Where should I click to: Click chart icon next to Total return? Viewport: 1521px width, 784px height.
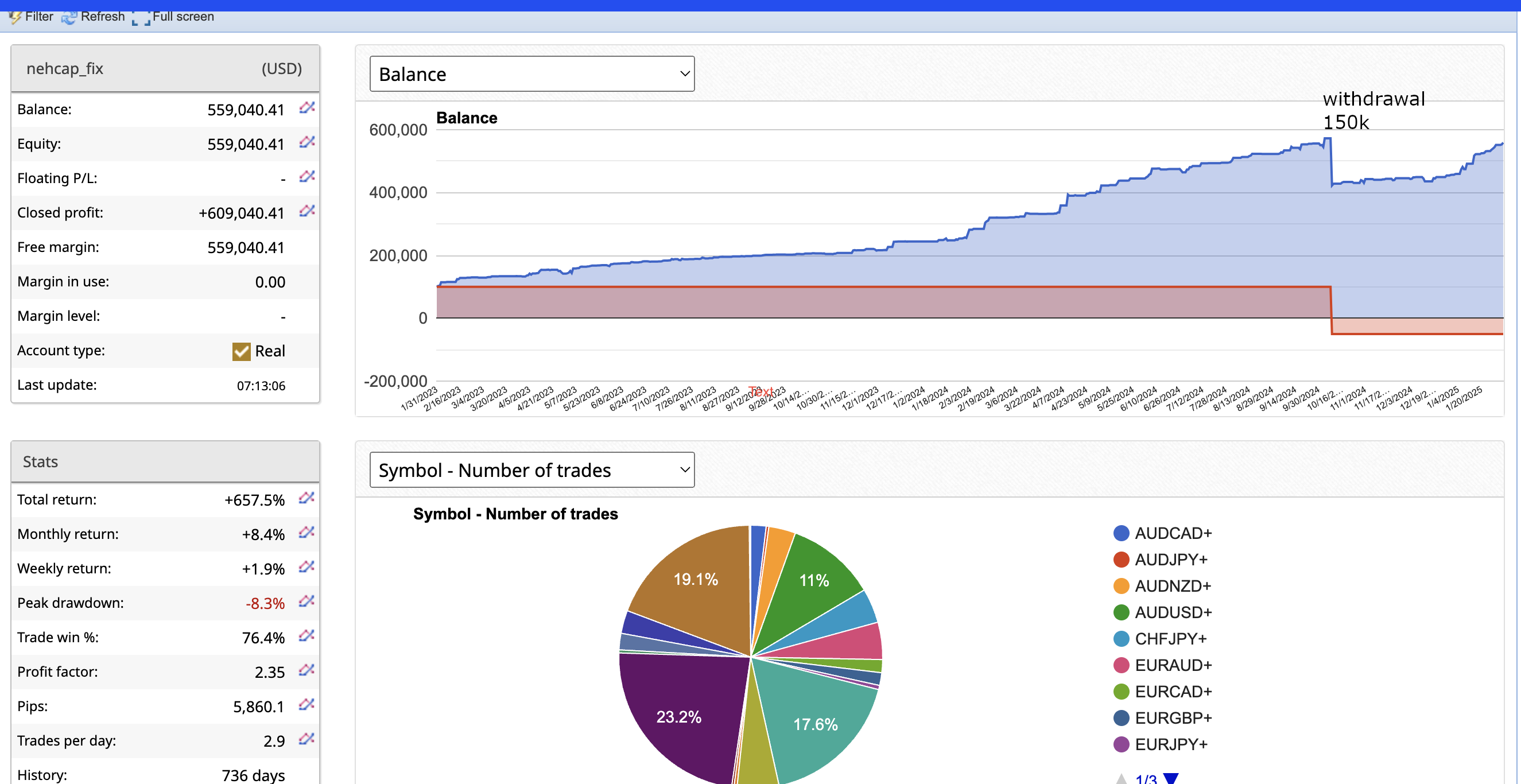[306, 498]
